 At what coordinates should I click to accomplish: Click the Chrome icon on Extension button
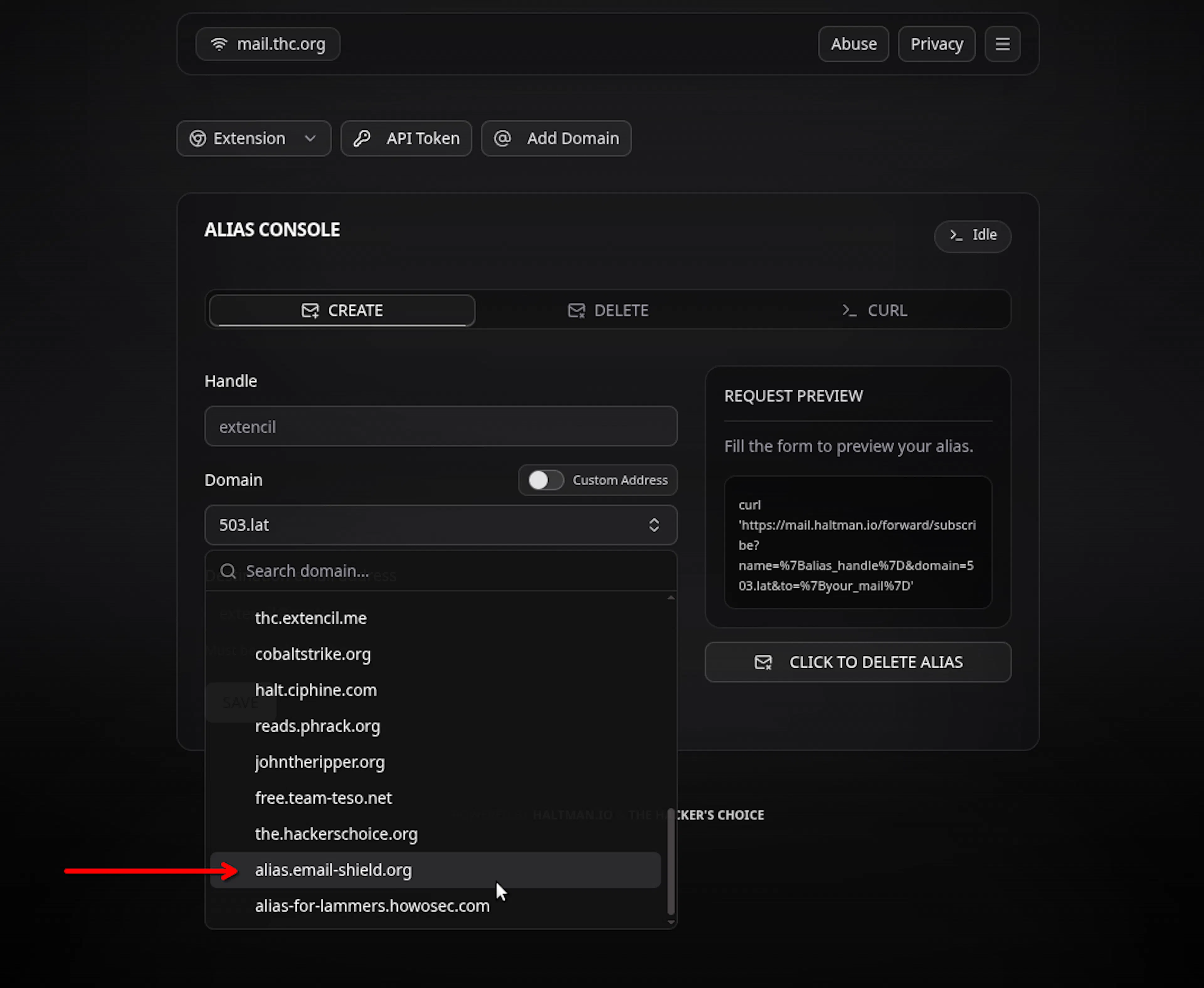coord(198,138)
